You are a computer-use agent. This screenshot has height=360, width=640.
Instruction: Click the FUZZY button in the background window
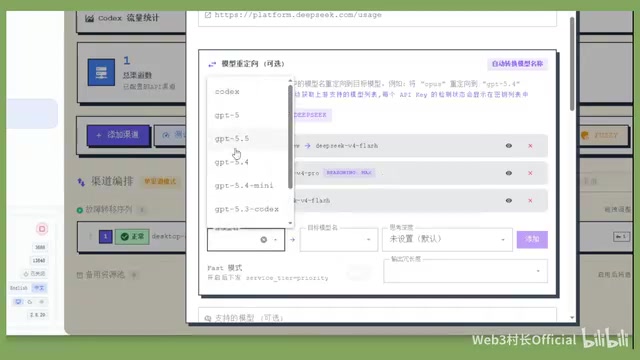604,136
